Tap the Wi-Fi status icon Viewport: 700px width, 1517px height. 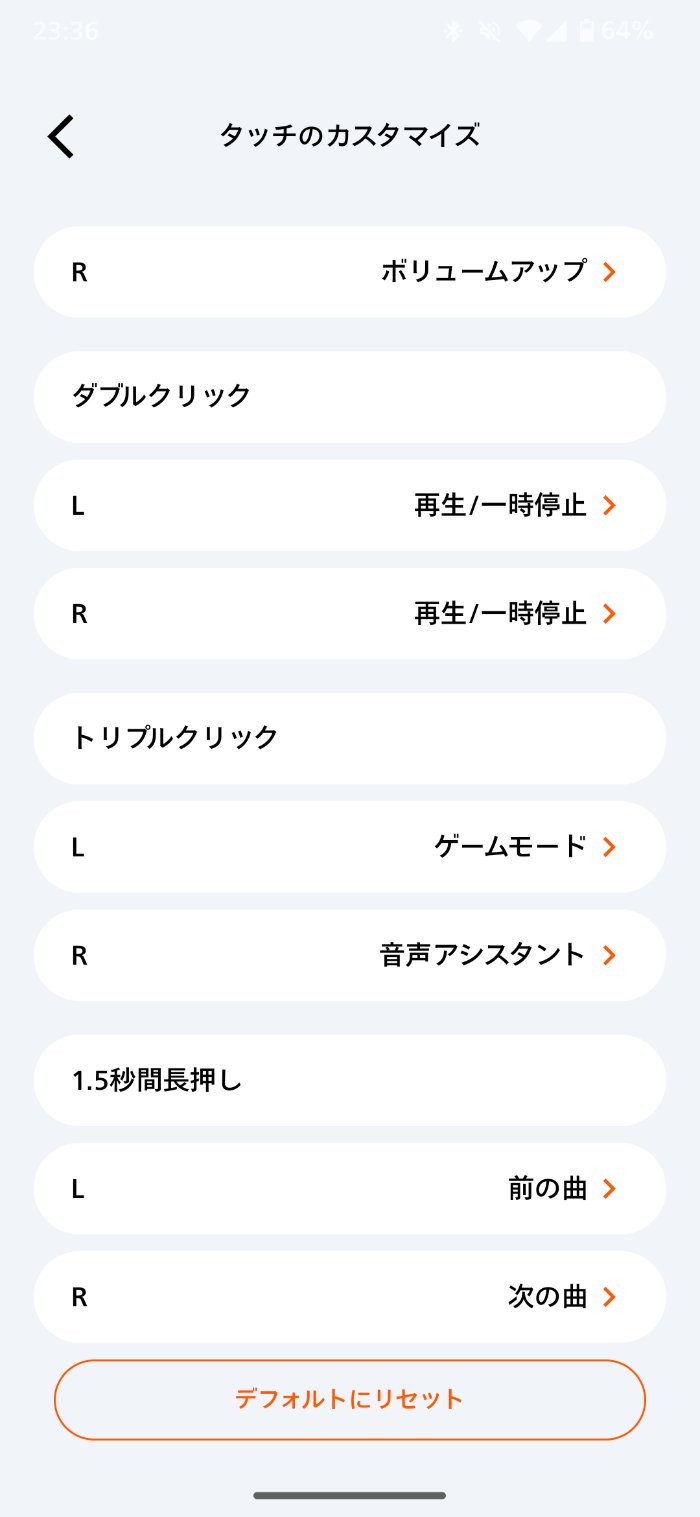(x=528, y=31)
